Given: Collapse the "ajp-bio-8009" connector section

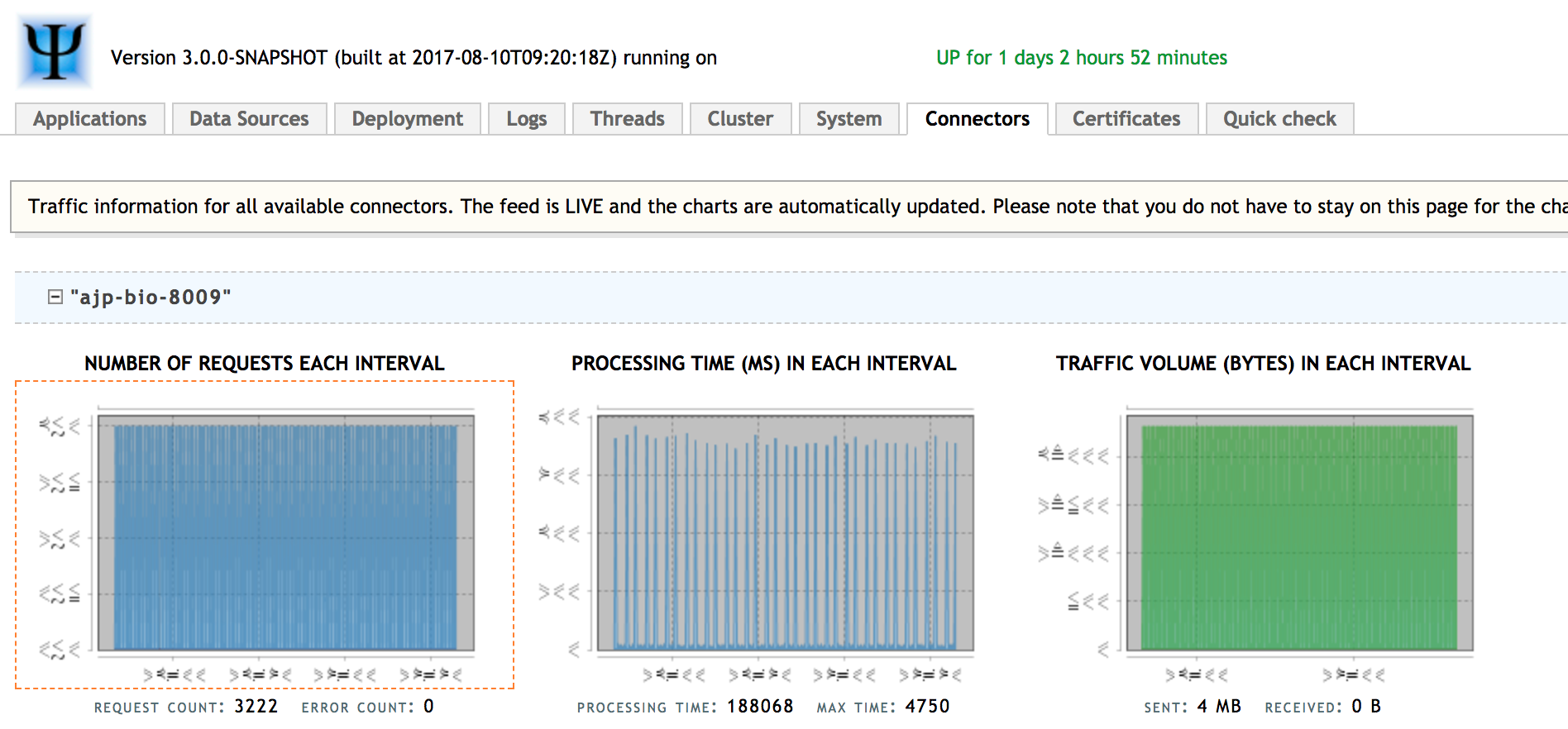Looking at the screenshot, I should [55, 297].
